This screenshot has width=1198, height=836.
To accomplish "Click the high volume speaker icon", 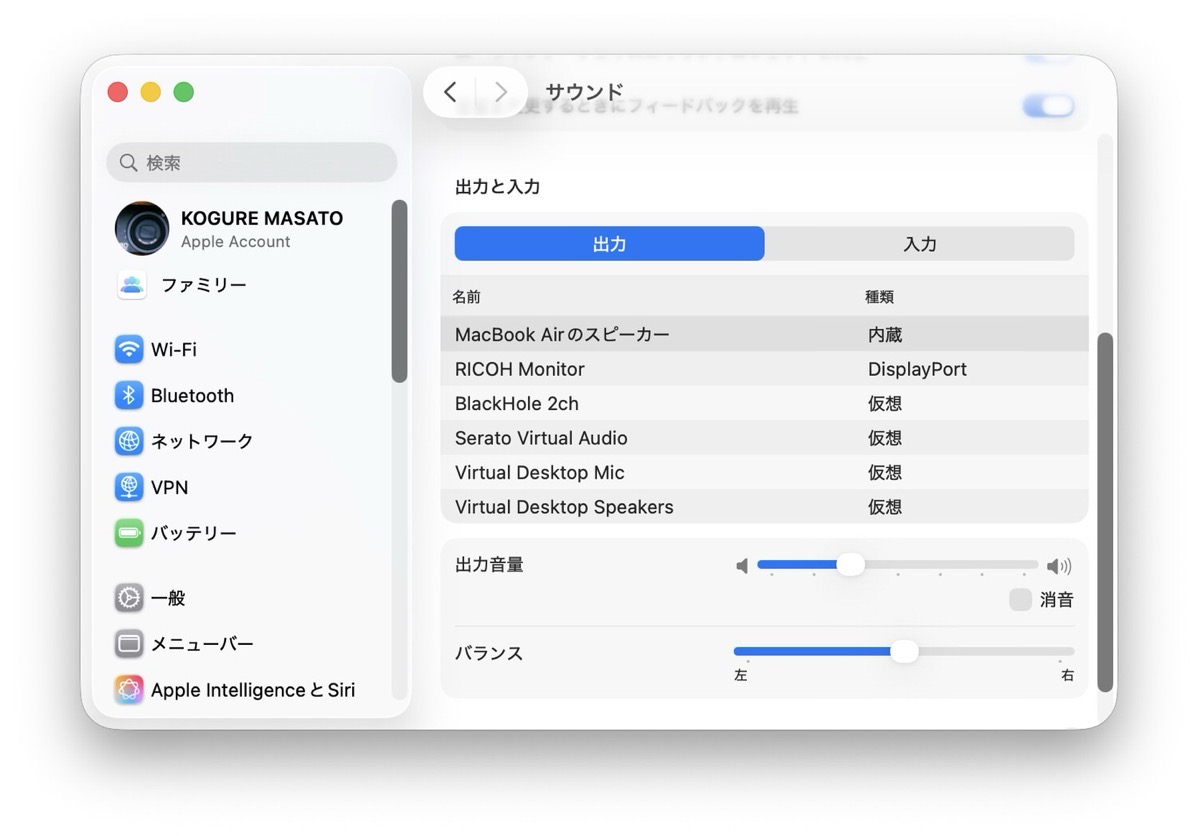I will coord(1060,565).
